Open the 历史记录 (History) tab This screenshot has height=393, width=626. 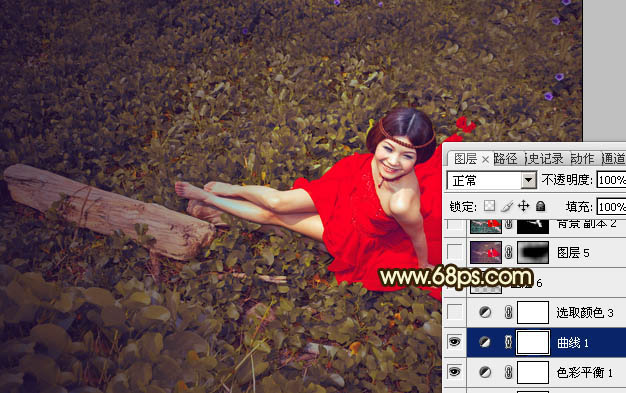pos(544,159)
